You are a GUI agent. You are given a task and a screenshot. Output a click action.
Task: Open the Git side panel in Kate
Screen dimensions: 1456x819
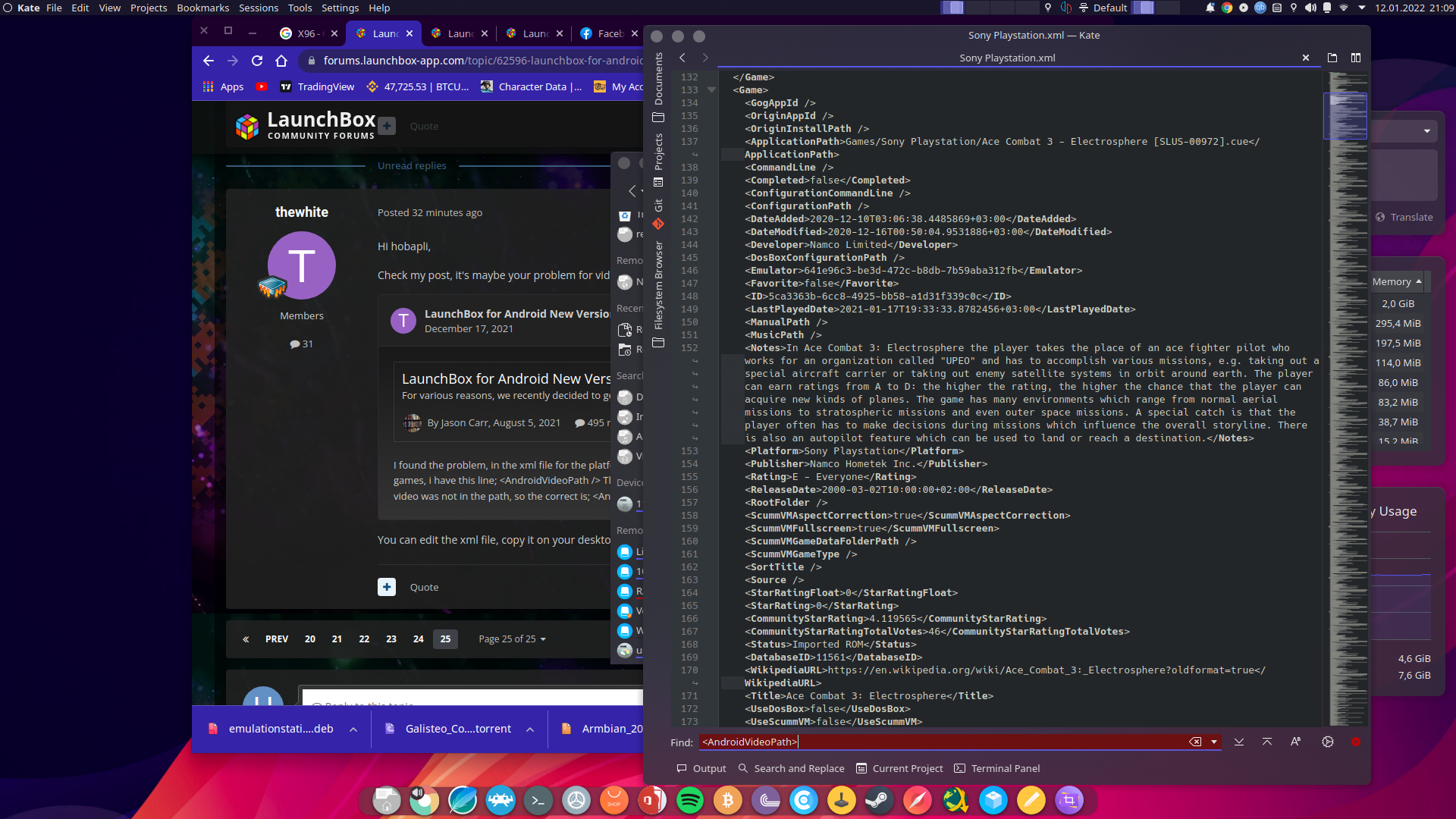click(658, 214)
